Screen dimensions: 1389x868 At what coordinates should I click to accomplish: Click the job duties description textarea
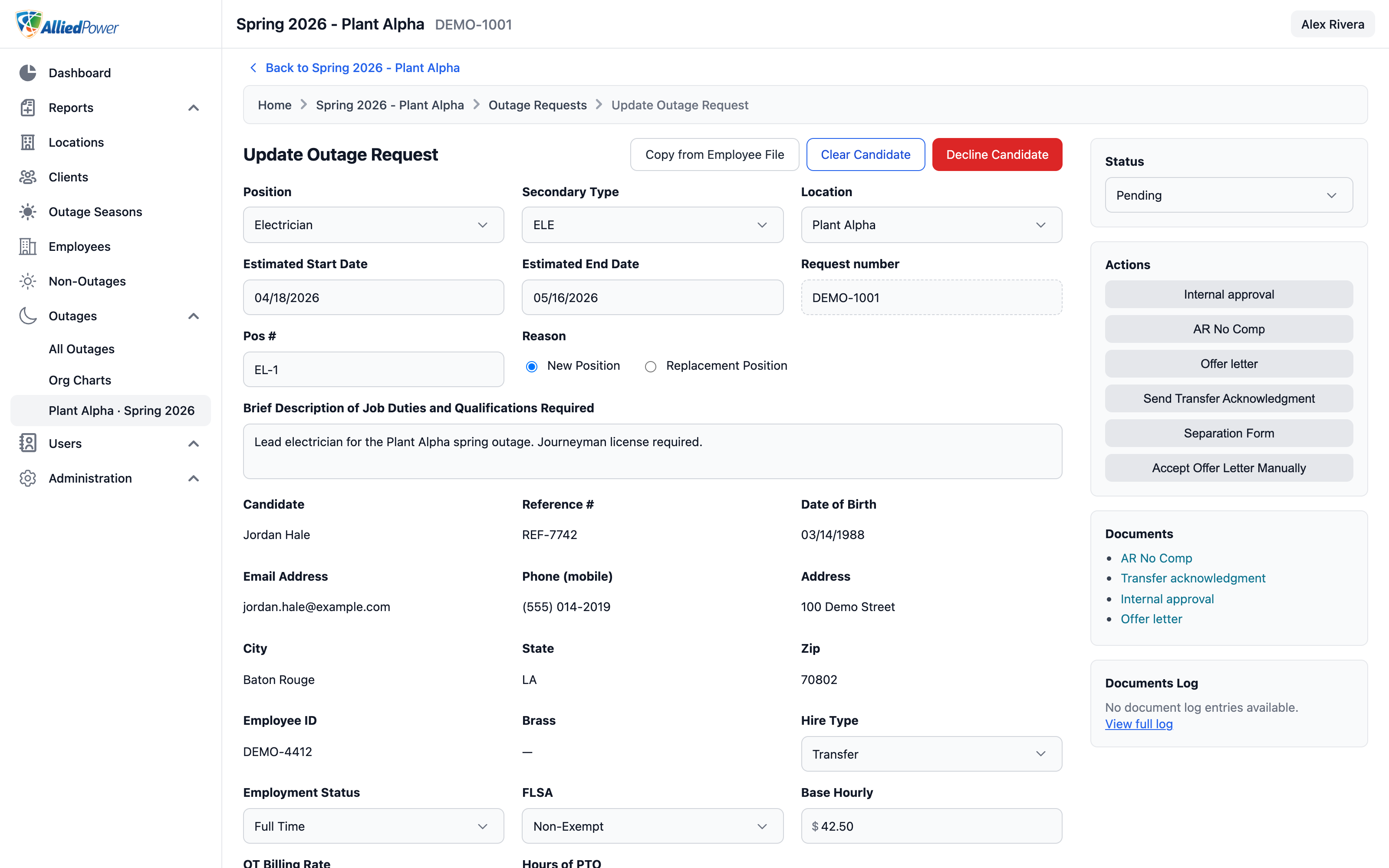(x=652, y=451)
